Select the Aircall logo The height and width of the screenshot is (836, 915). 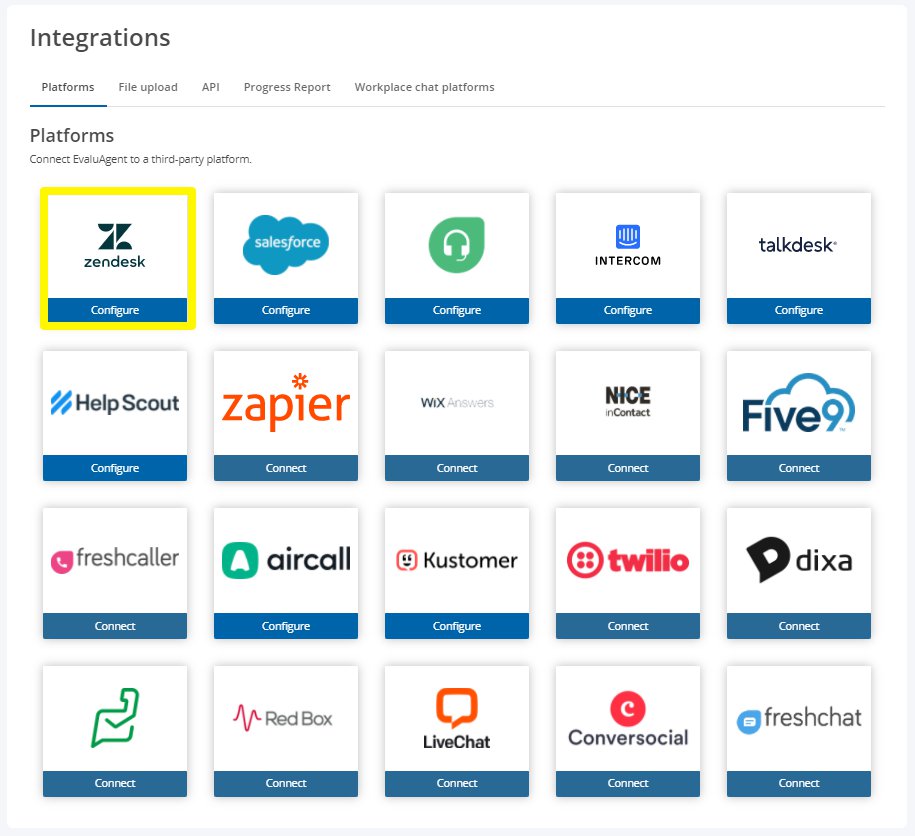click(x=286, y=560)
